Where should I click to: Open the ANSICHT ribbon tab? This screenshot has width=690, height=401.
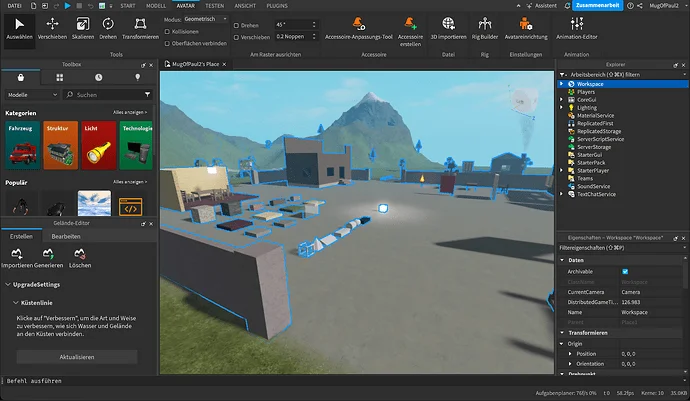(x=245, y=6)
